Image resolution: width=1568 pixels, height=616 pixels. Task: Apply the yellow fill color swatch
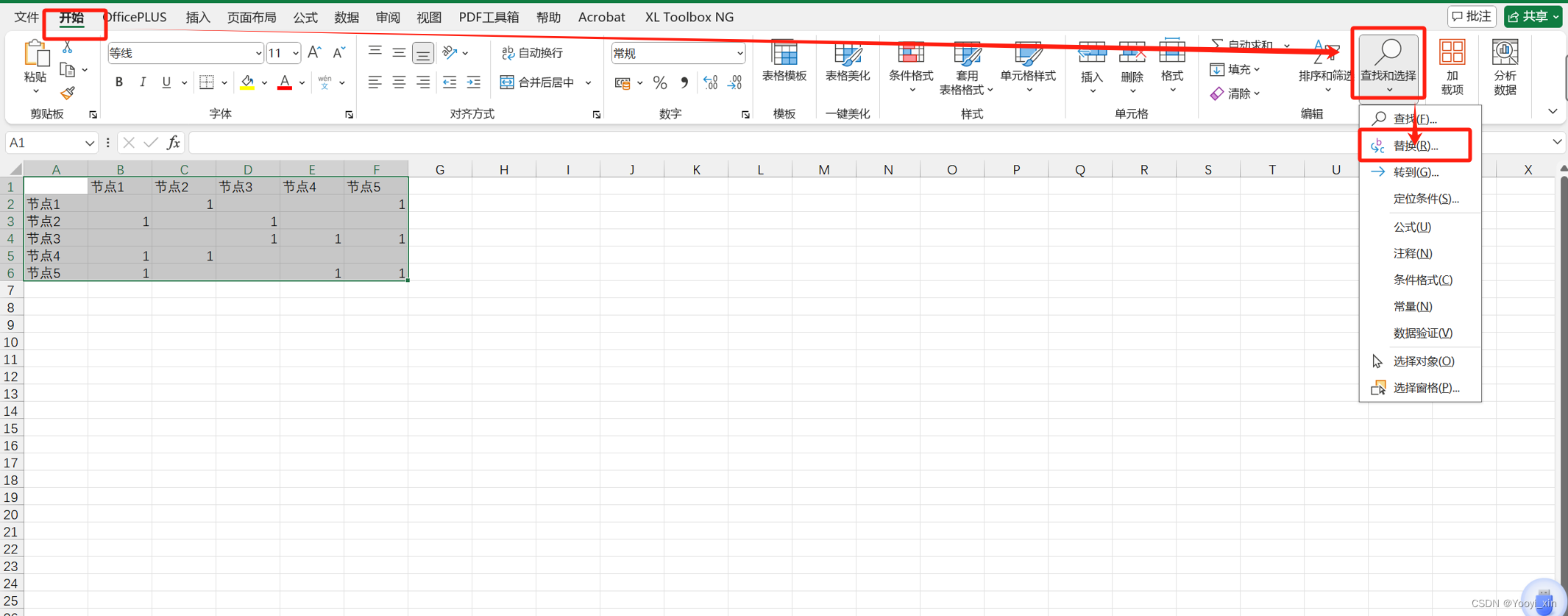click(x=247, y=82)
